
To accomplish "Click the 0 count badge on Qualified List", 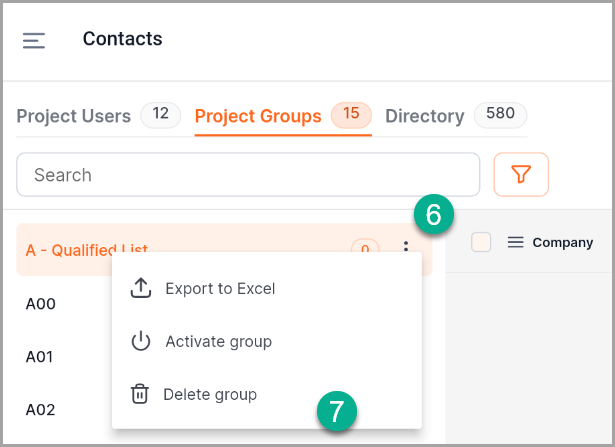I will click(x=365, y=249).
